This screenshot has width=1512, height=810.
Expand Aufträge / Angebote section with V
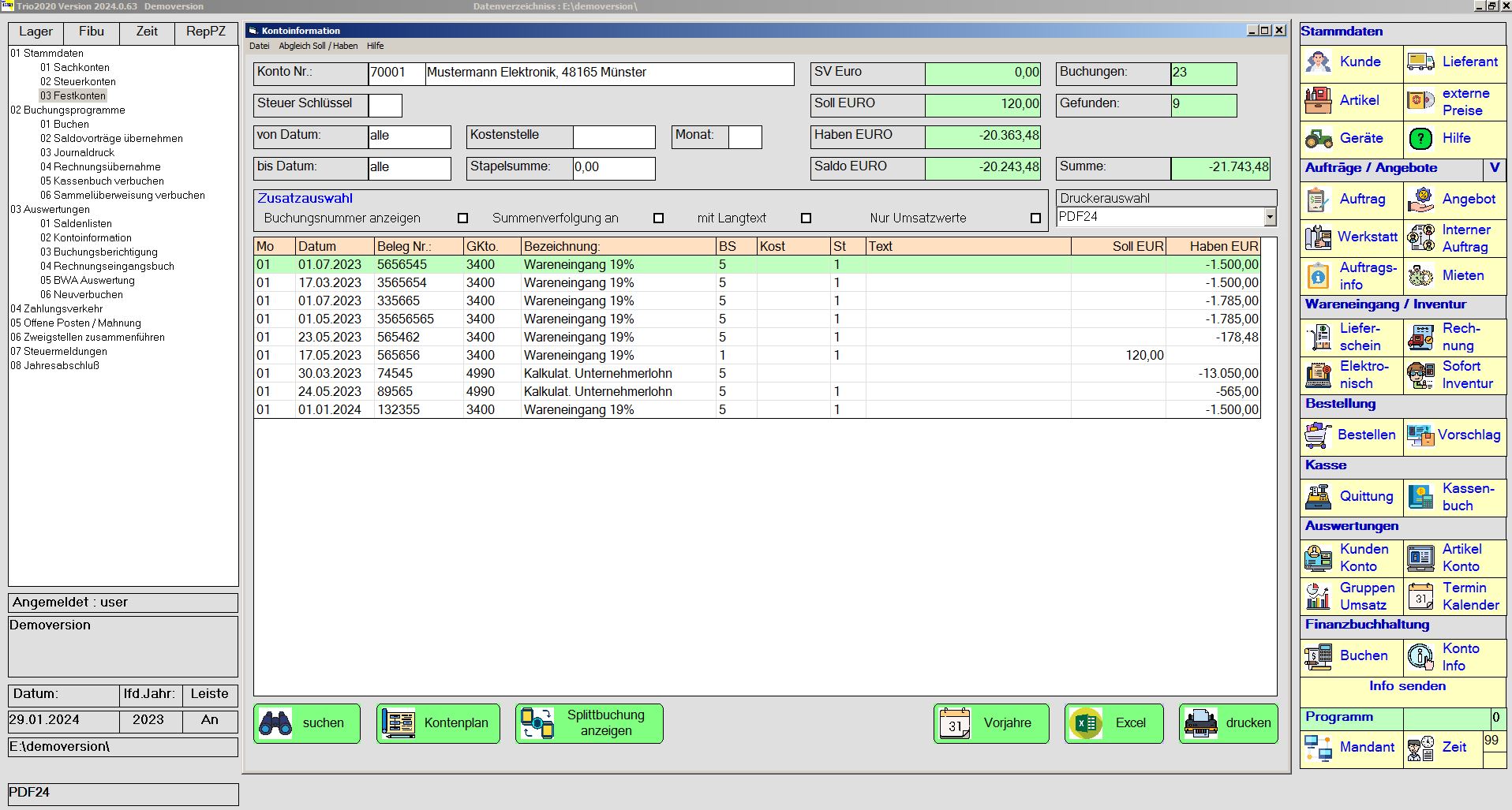(x=1494, y=168)
